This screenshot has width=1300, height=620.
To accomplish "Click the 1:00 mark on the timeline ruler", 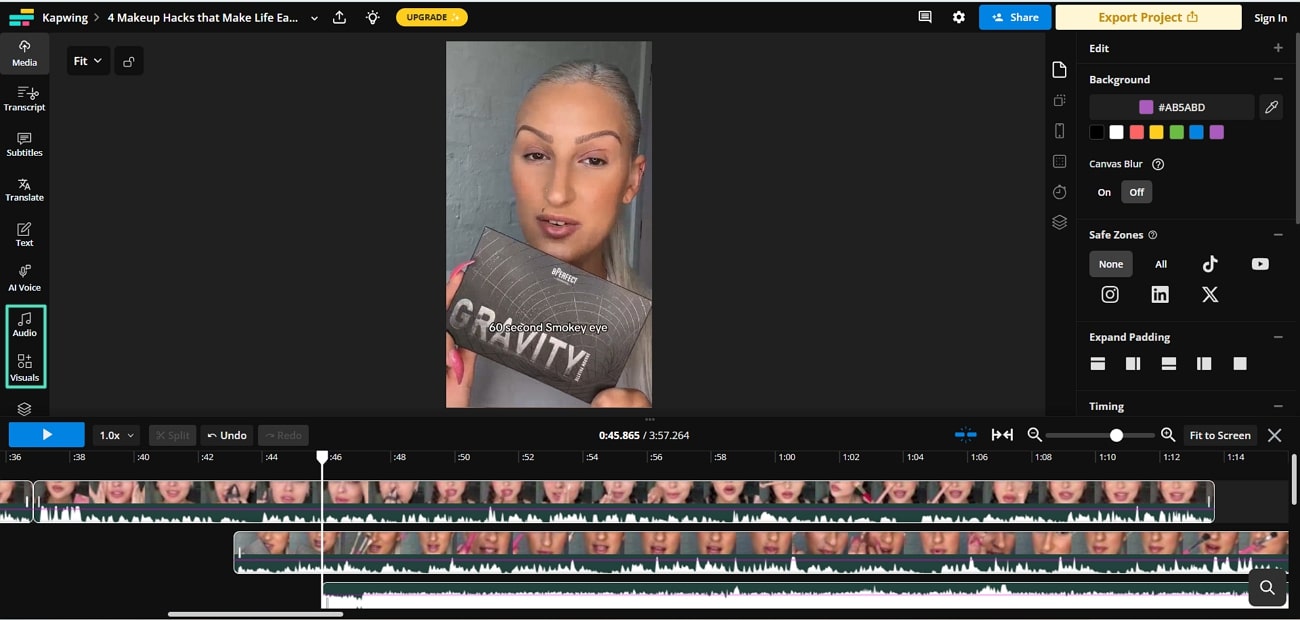I will [789, 457].
